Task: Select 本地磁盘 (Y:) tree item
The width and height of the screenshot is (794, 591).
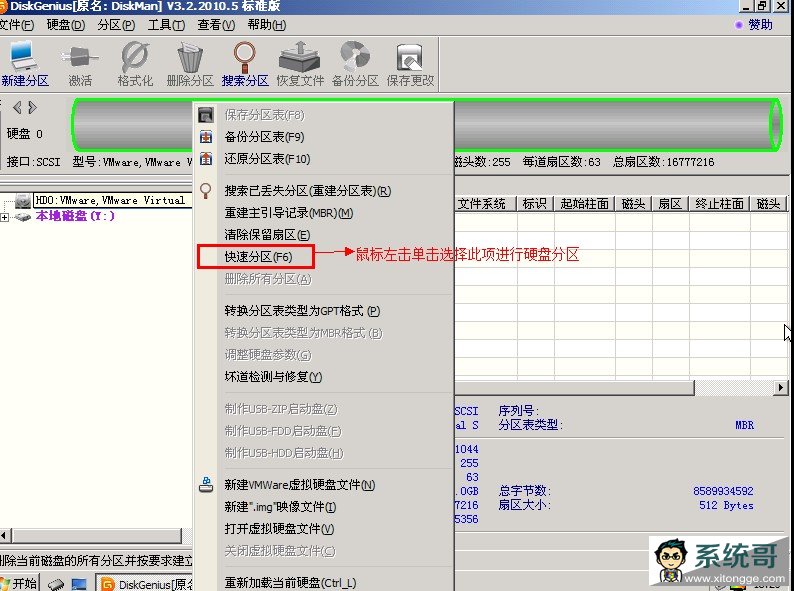Action: [x=75, y=216]
